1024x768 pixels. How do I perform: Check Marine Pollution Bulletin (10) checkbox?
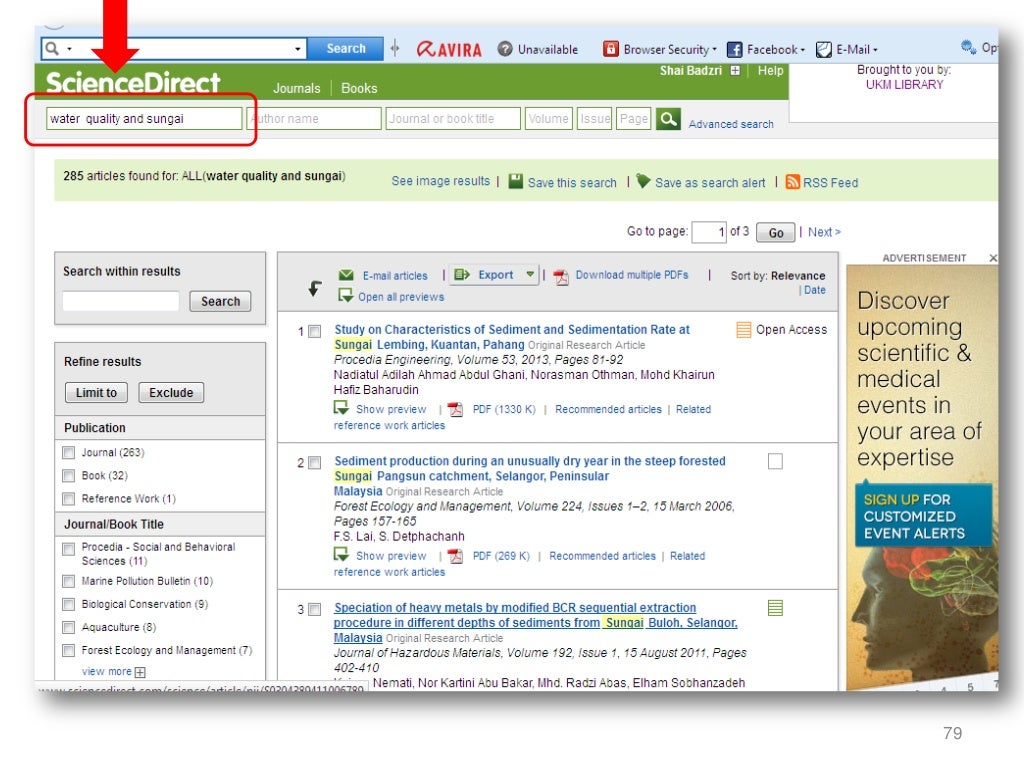click(x=69, y=581)
